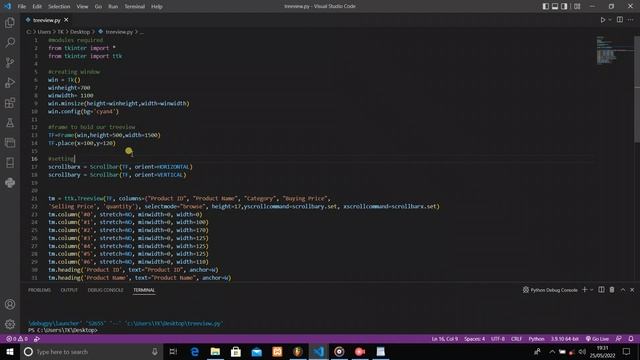Viewport: 640px width, 360px height.
Task: Open the Manage gear menu
Action: (x=10, y=324)
